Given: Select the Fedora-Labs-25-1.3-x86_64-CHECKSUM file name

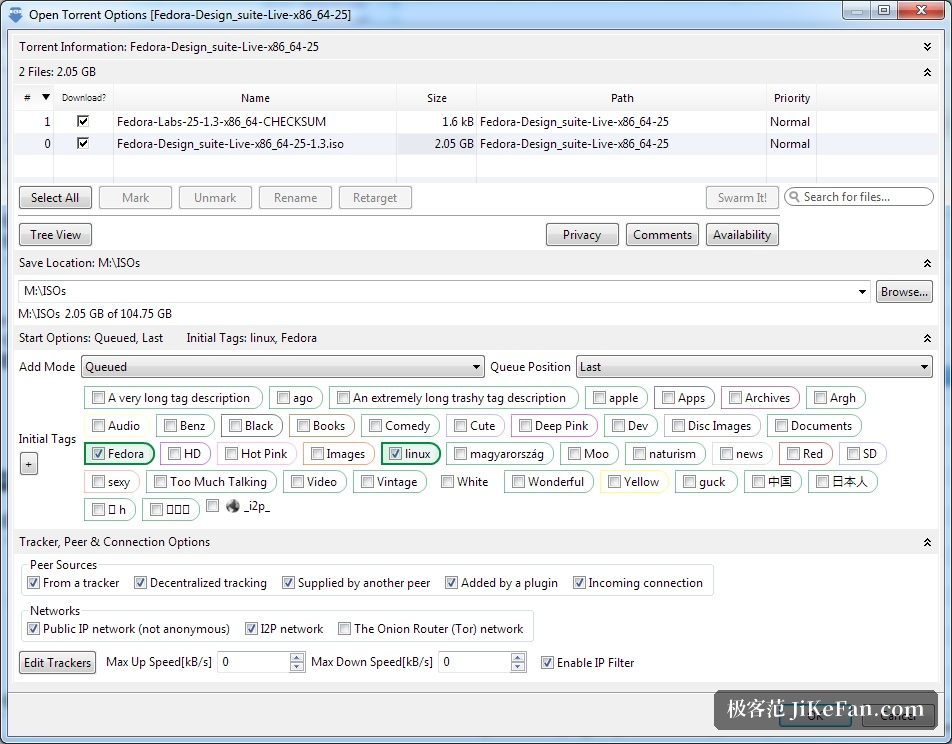Looking at the screenshot, I should (x=222, y=121).
